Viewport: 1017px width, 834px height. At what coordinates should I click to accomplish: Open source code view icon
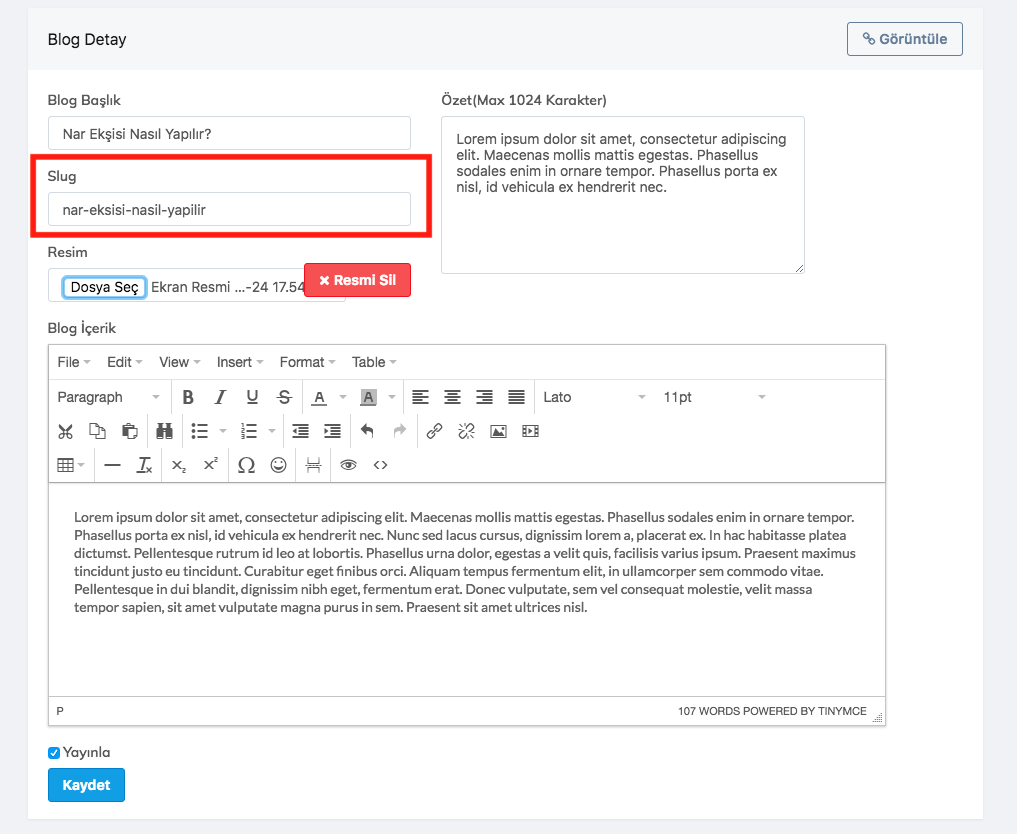(x=380, y=465)
